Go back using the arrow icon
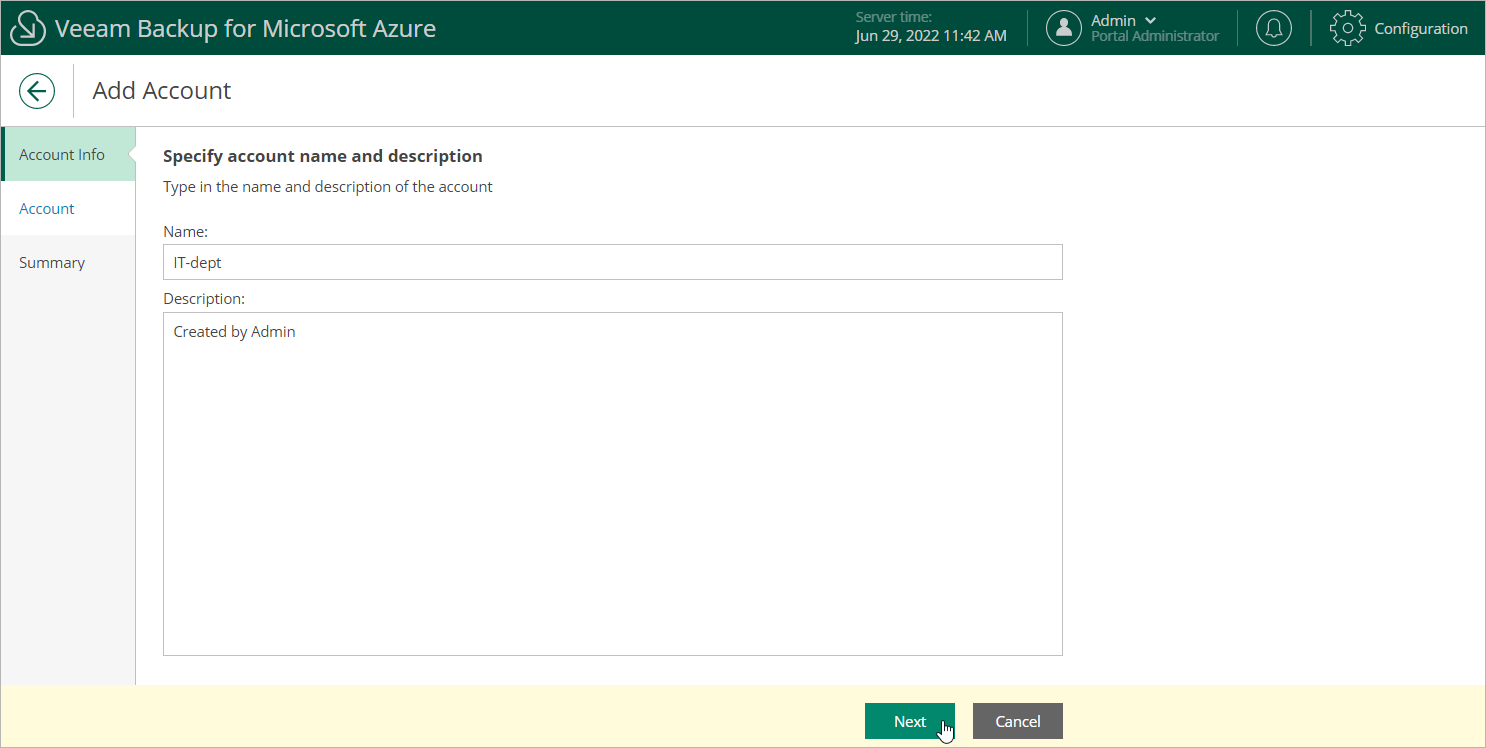 [37, 91]
